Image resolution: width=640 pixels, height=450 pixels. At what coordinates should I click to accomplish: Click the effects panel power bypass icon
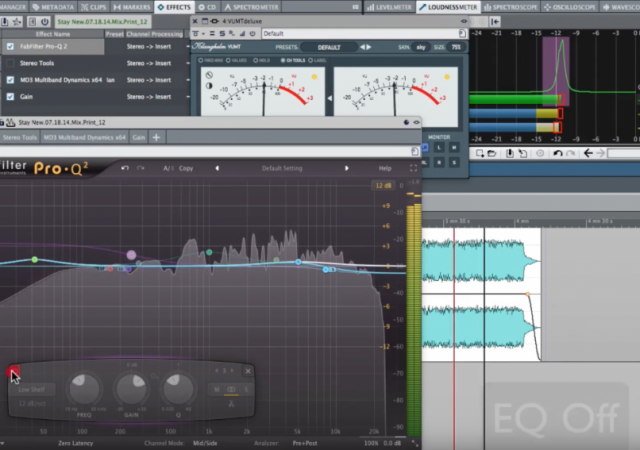(44, 22)
